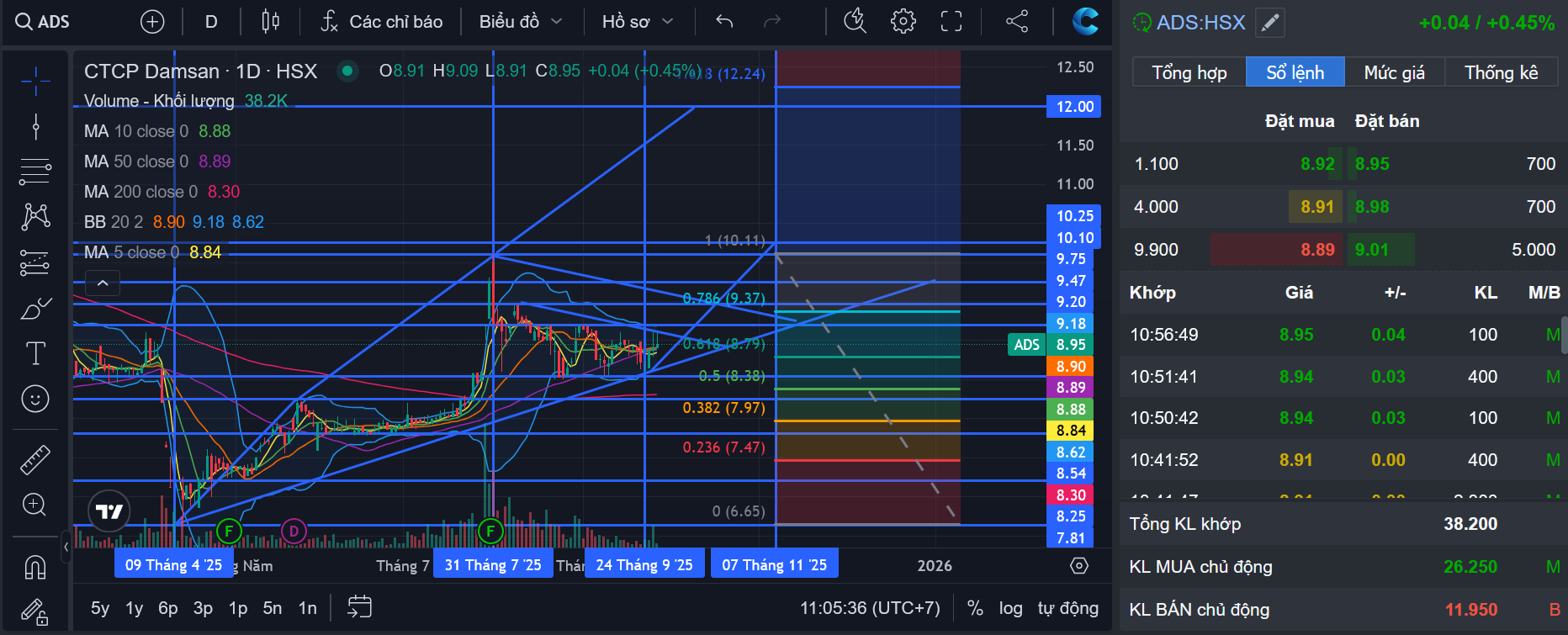Screen dimensions: 1568x635
Task: Select the brush drawing tool
Action: (35, 309)
